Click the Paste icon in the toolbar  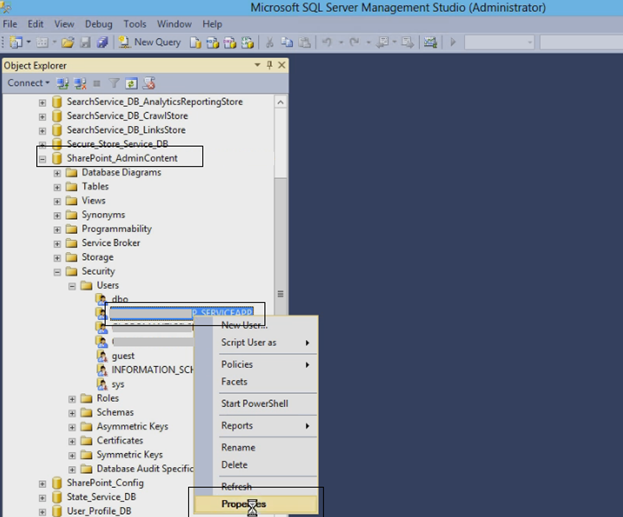(x=304, y=42)
